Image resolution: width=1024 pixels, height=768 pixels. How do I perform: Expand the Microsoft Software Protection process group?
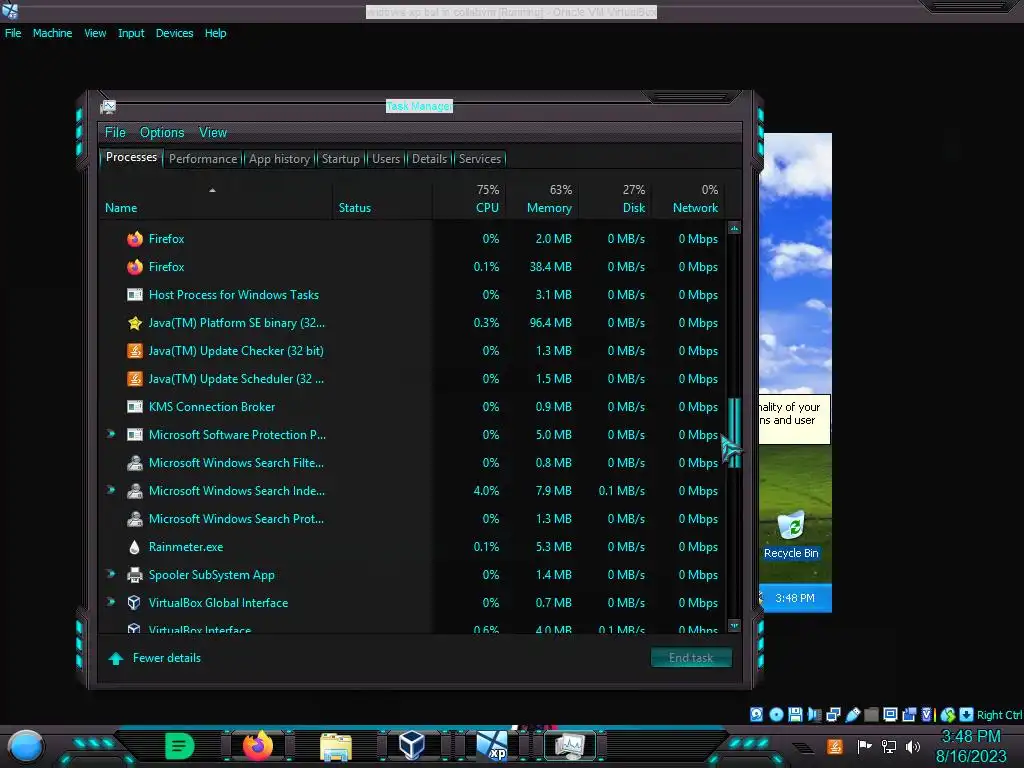[111, 434]
